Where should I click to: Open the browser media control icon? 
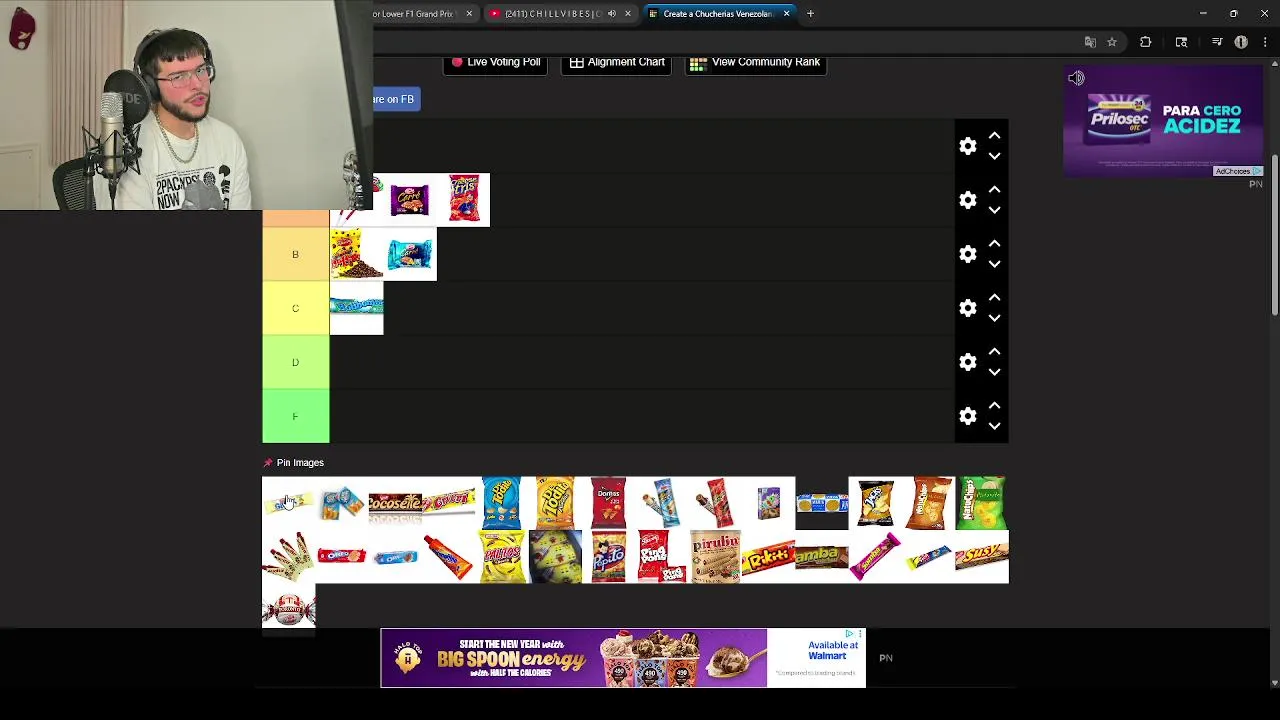coord(1217,42)
